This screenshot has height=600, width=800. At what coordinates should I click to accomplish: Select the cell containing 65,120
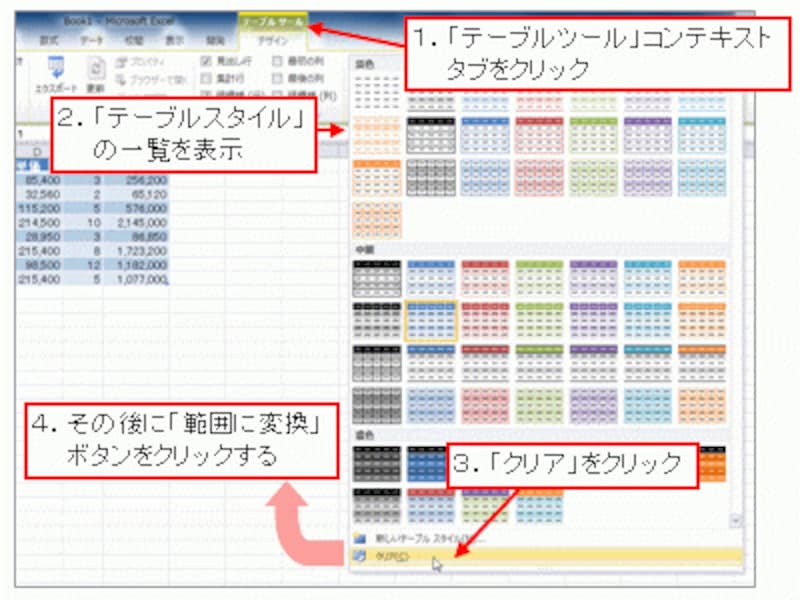(x=136, y=194)
